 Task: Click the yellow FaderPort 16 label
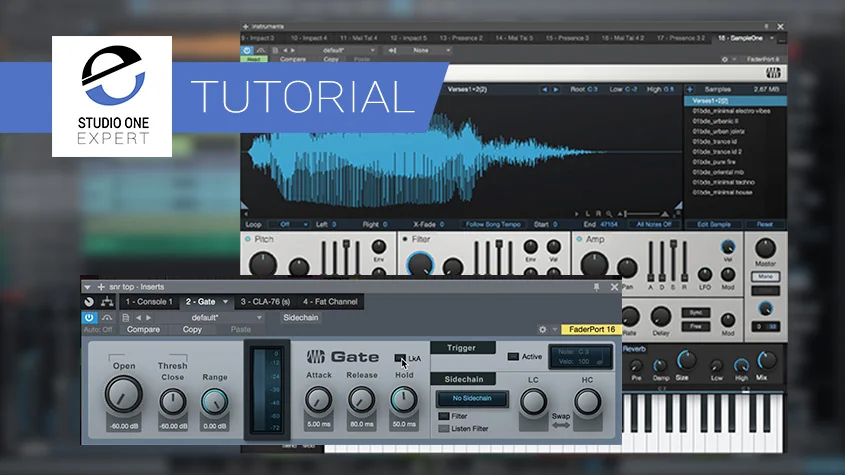592,329
